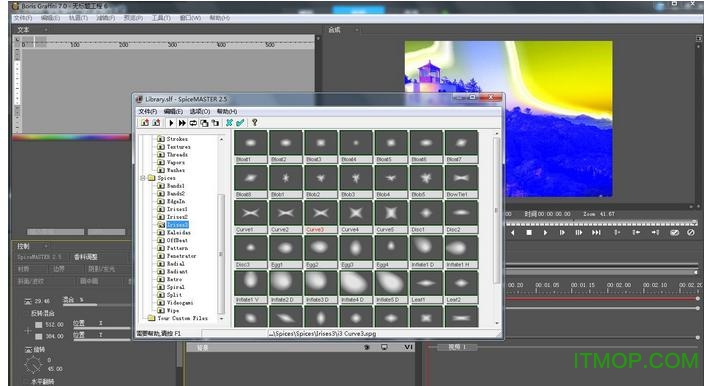Select the EdgeIn folder in library tree
This screenshot has width=704, height=386.
coord(176,202)
